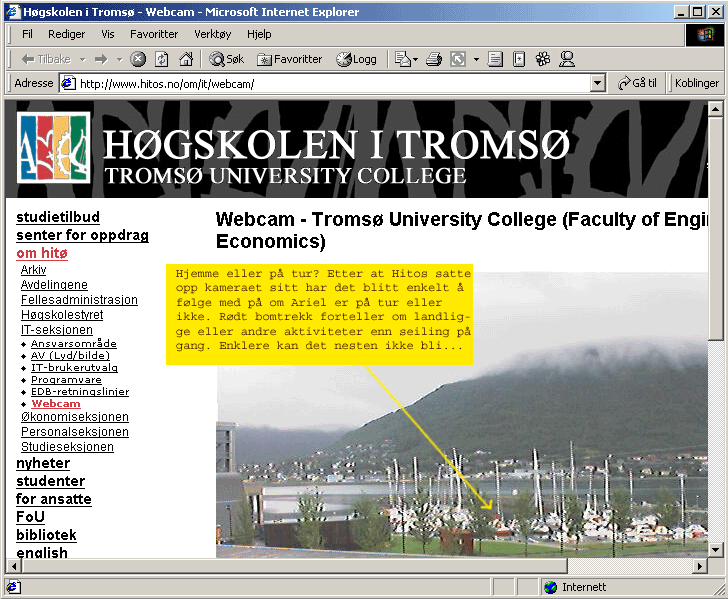The height and width of the screenshot is (599, 728).
Task: Click the Print icon
Action: [434, 59]
